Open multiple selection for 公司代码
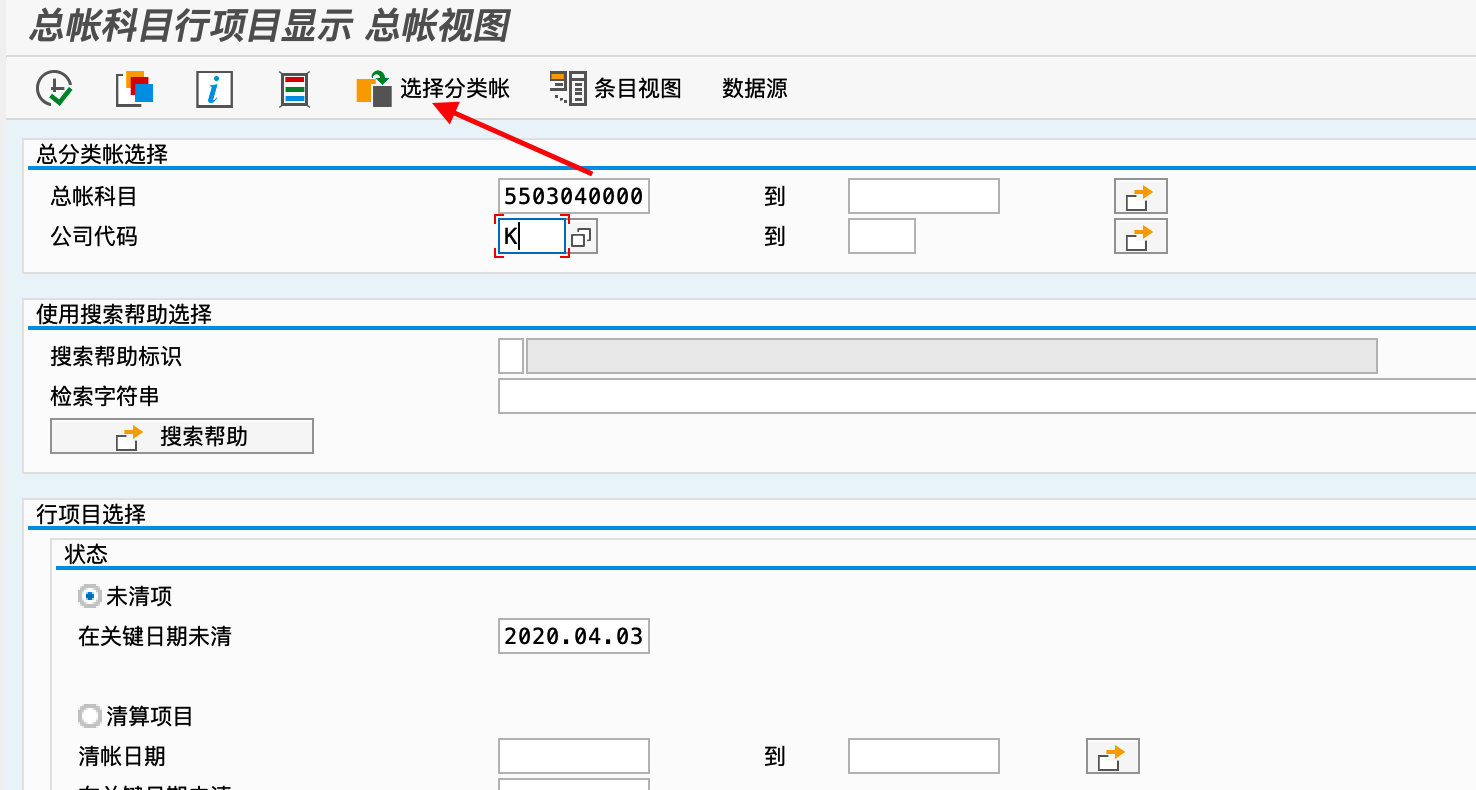Image resolution: width=1476 pixels, height=790 pixels. point(1140,235)
